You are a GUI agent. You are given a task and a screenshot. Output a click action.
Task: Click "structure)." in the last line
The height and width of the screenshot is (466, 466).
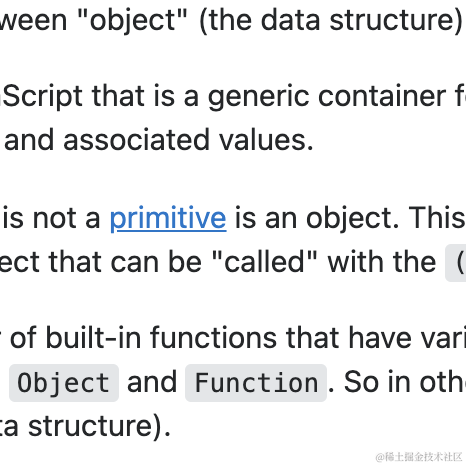(x=99, y=426)
